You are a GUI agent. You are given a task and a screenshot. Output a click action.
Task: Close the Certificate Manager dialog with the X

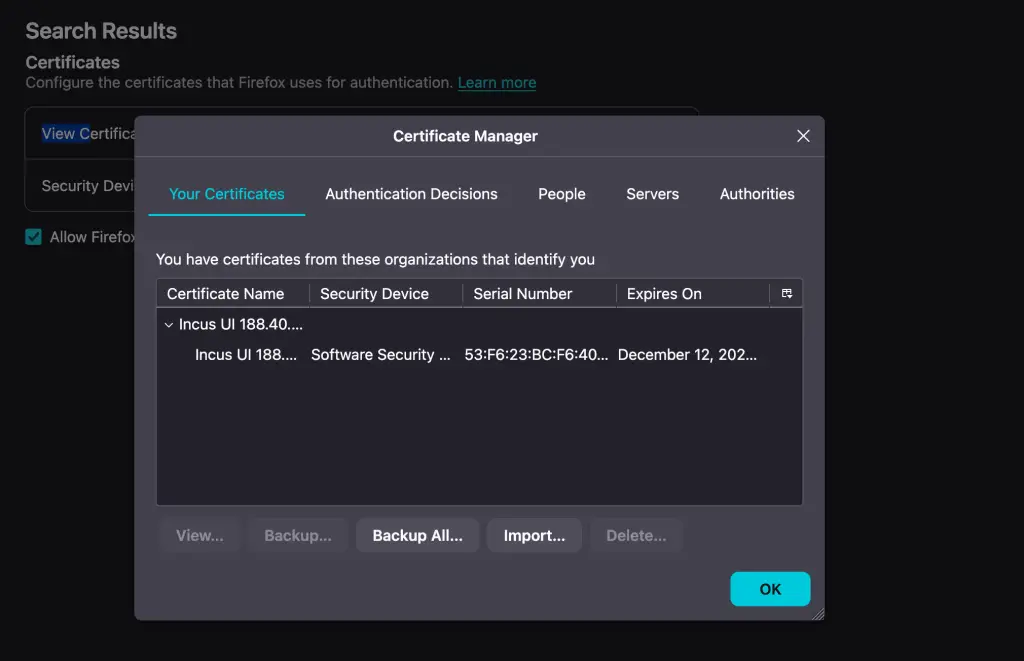[x=803, y=136]
